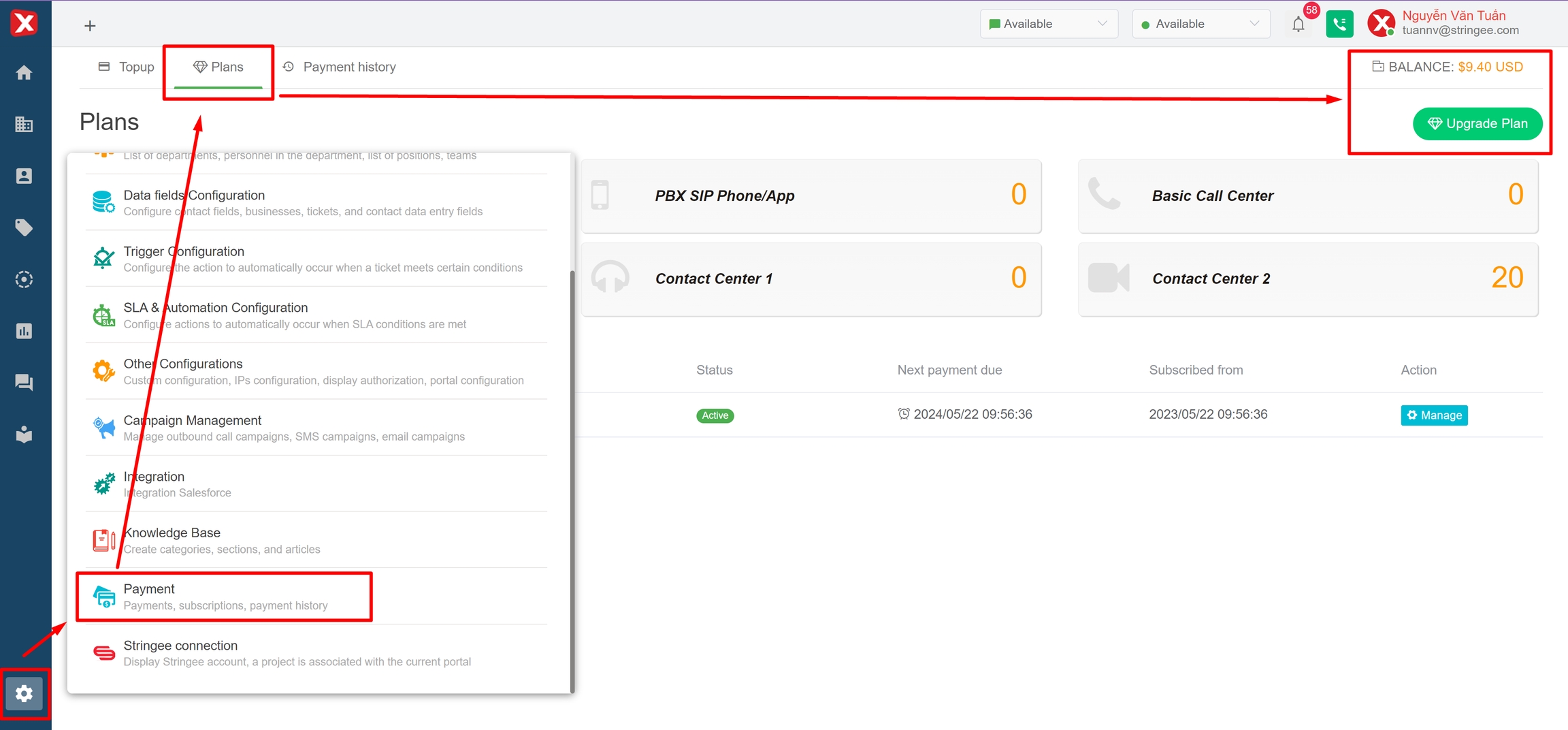The width and height of the screenshot is (1568, 730).
Task: Expand the second Available status dropdown
Action: pyautogui.click(x=1200, y=24)
